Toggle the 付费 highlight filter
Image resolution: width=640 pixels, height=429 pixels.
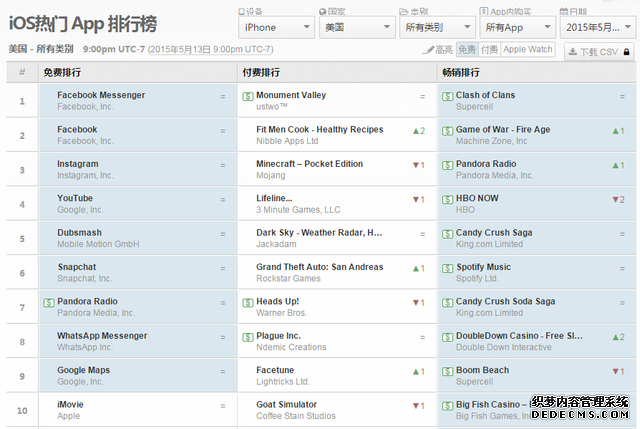[x=489, y=49]
